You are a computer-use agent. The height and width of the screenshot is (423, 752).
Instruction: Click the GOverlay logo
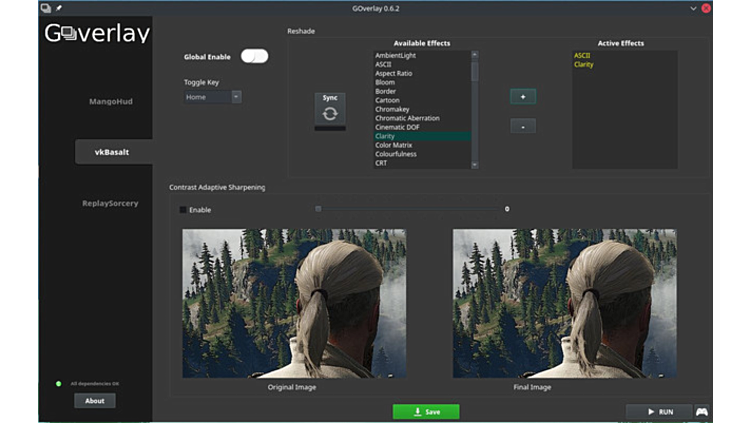point(96,33)
